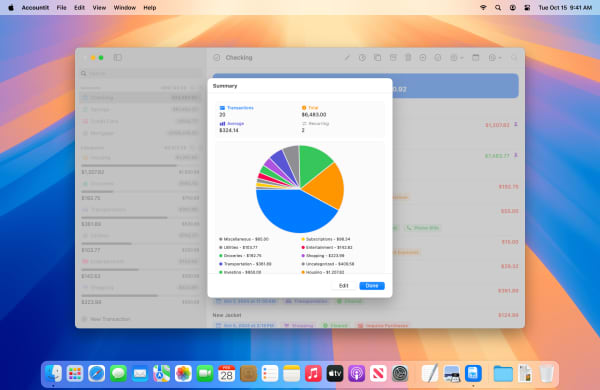Open the ellipsis options dropdown in toolbar

(495, 58)
